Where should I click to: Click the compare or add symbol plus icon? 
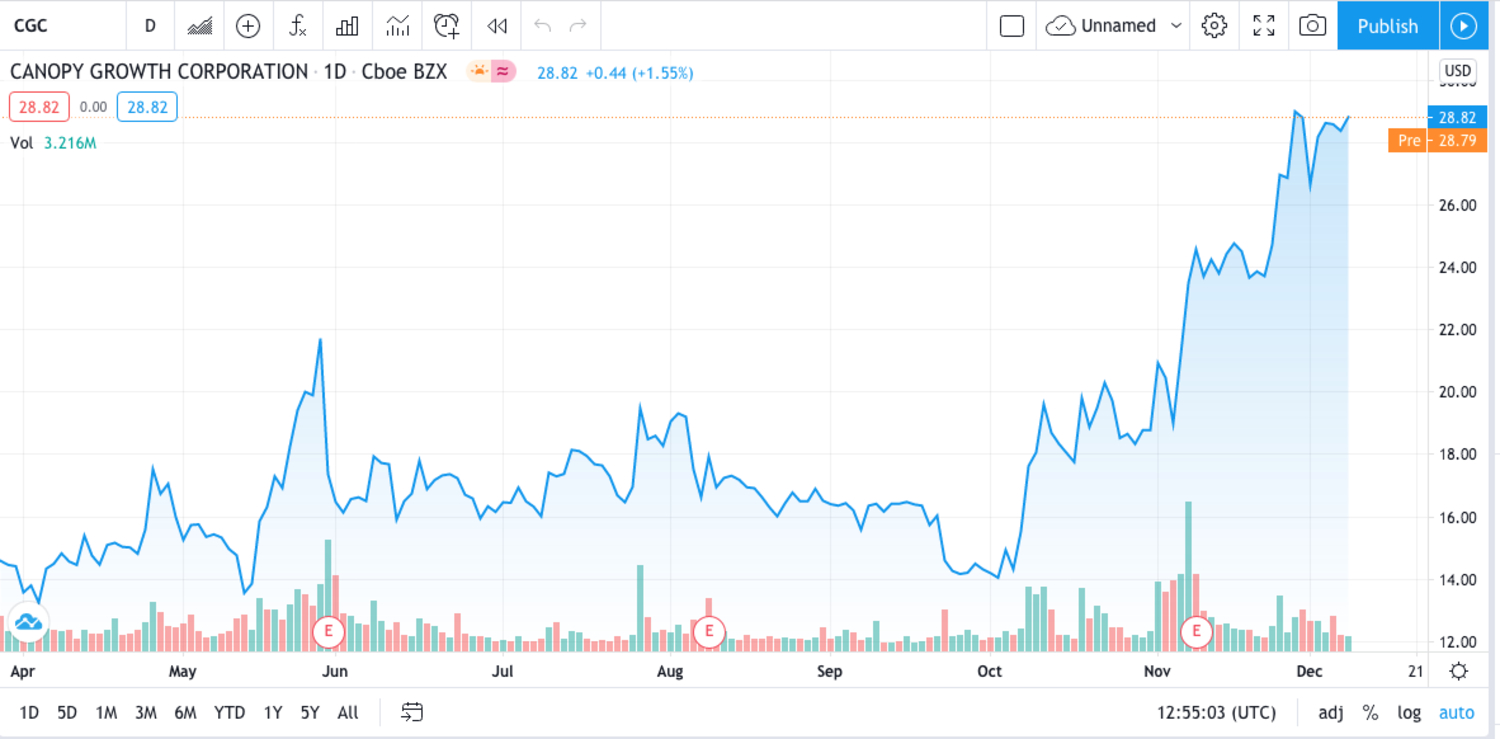click(x=248, y=26)
